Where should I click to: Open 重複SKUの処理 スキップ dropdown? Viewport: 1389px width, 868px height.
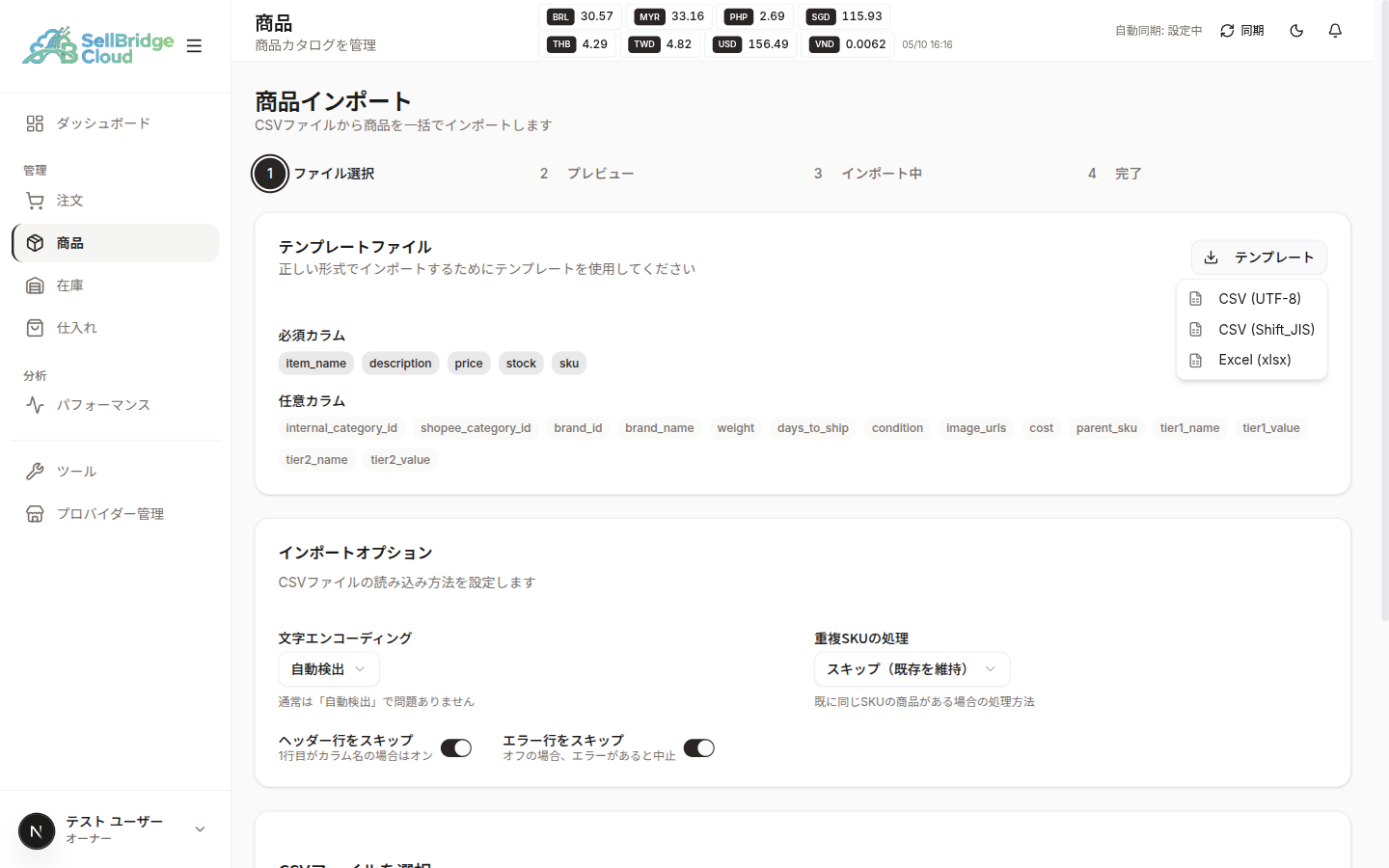[912, 669]
